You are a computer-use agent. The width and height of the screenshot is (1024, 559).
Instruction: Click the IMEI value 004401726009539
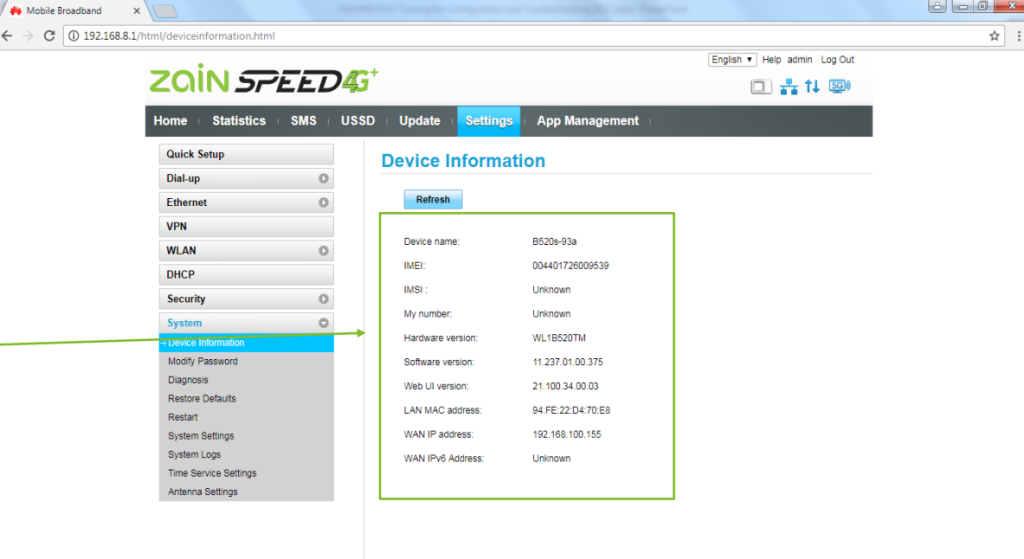[570, 266]
